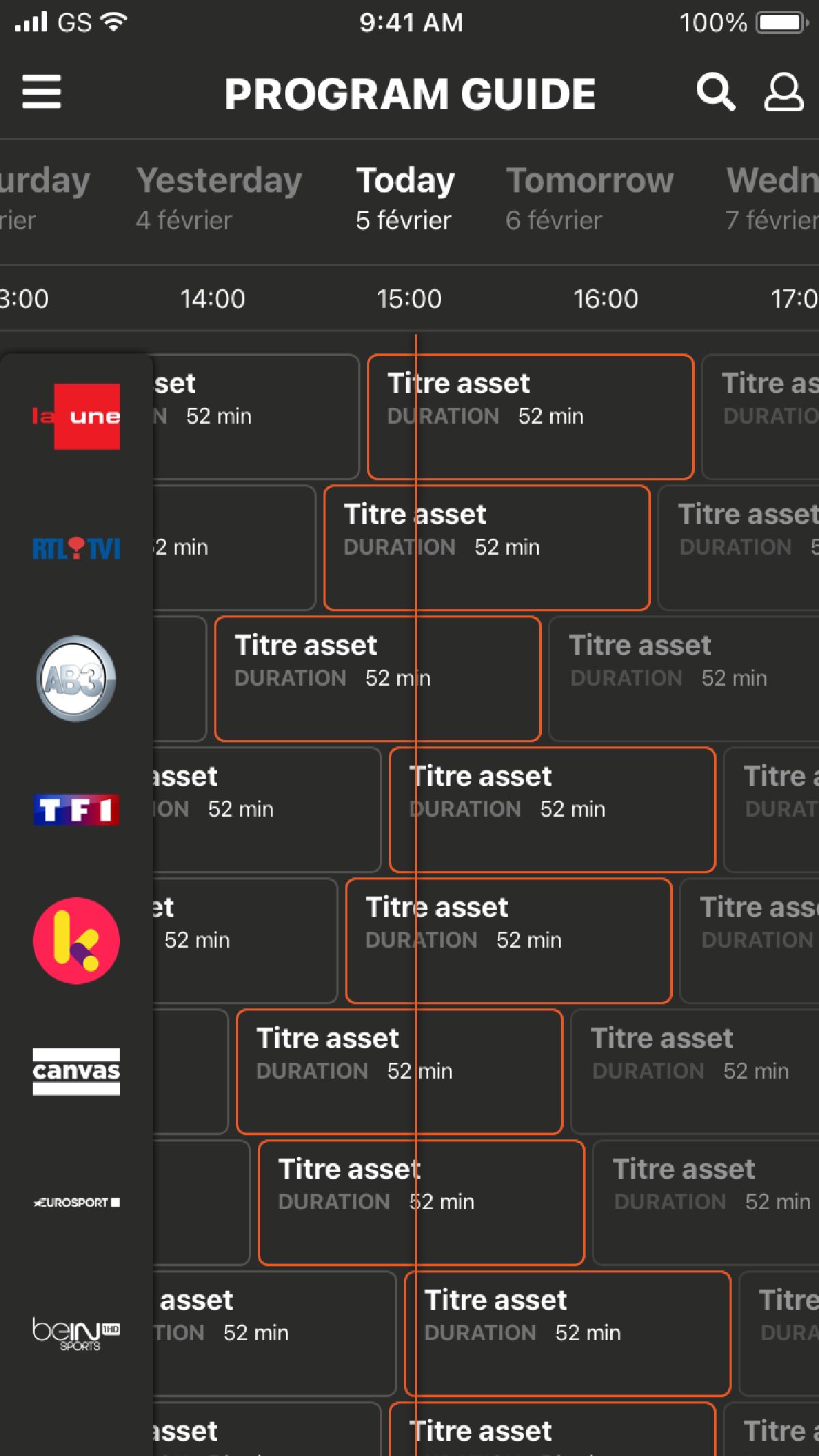This screenshot has height=1456, width=819.
Task: Open the user profile icon
Action: (783, 92)
